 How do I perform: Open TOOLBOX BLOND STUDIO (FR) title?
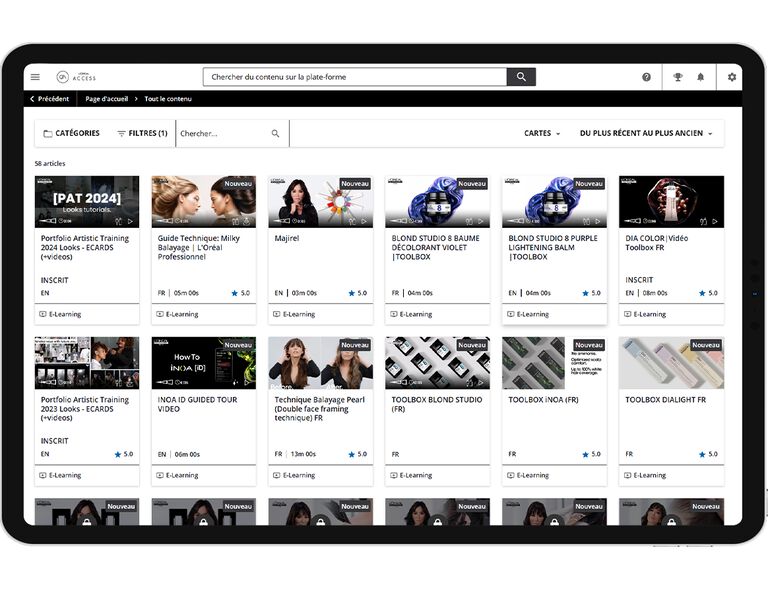click(436, 404)
